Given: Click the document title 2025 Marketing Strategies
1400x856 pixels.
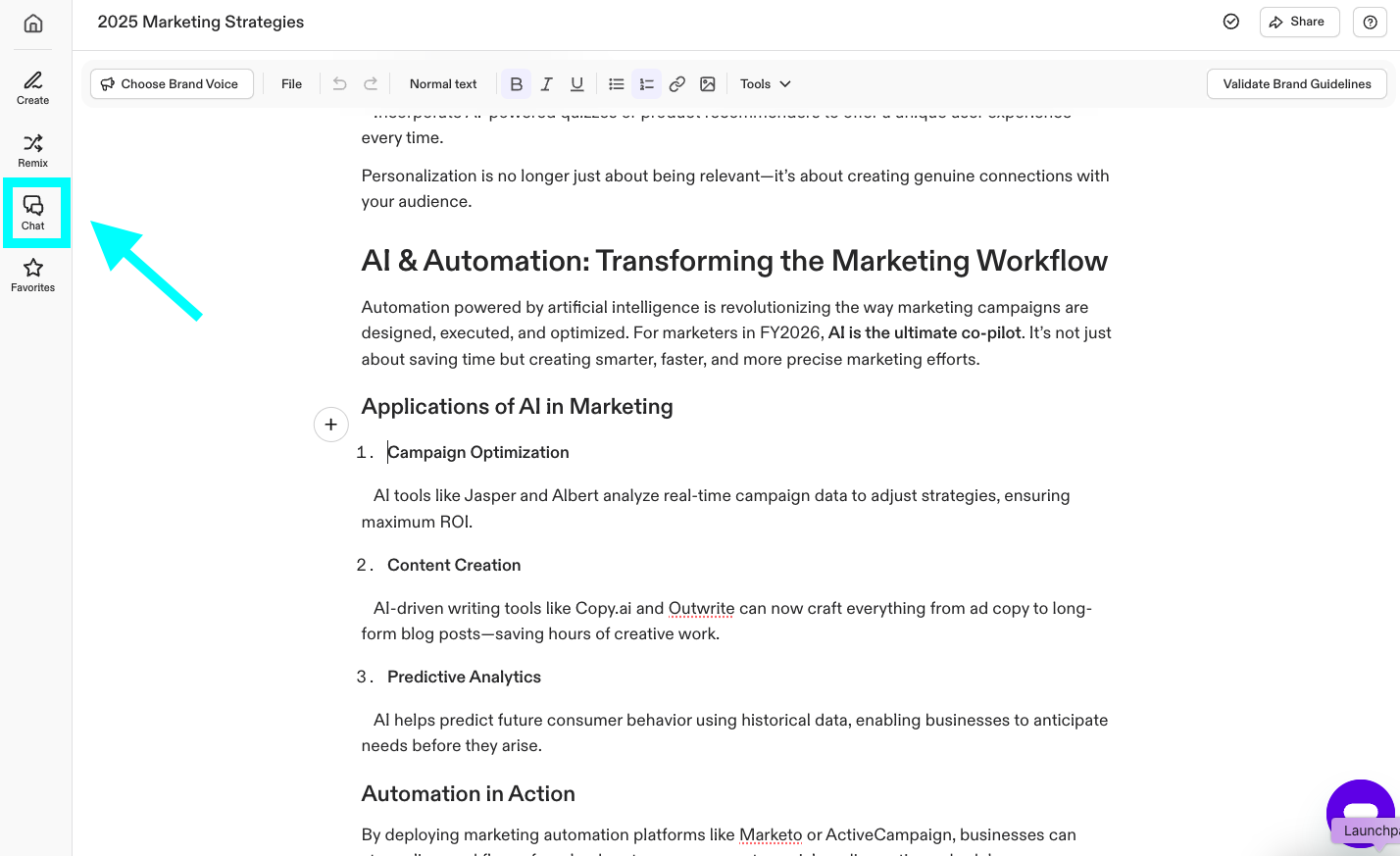Looking at the screenshot, I should tap(201, 22).
